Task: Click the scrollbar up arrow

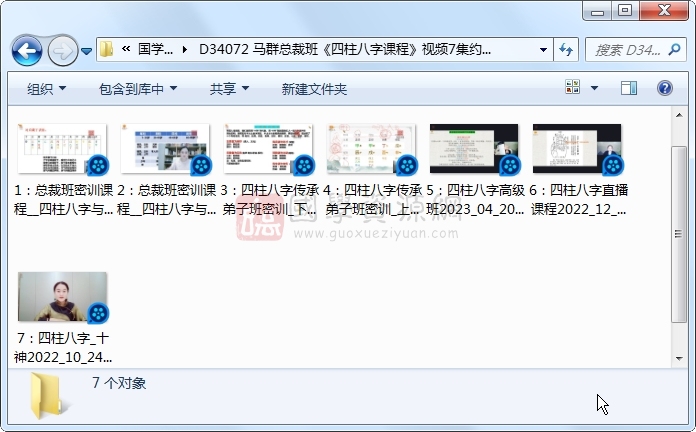Action: [x=679, y=115]
